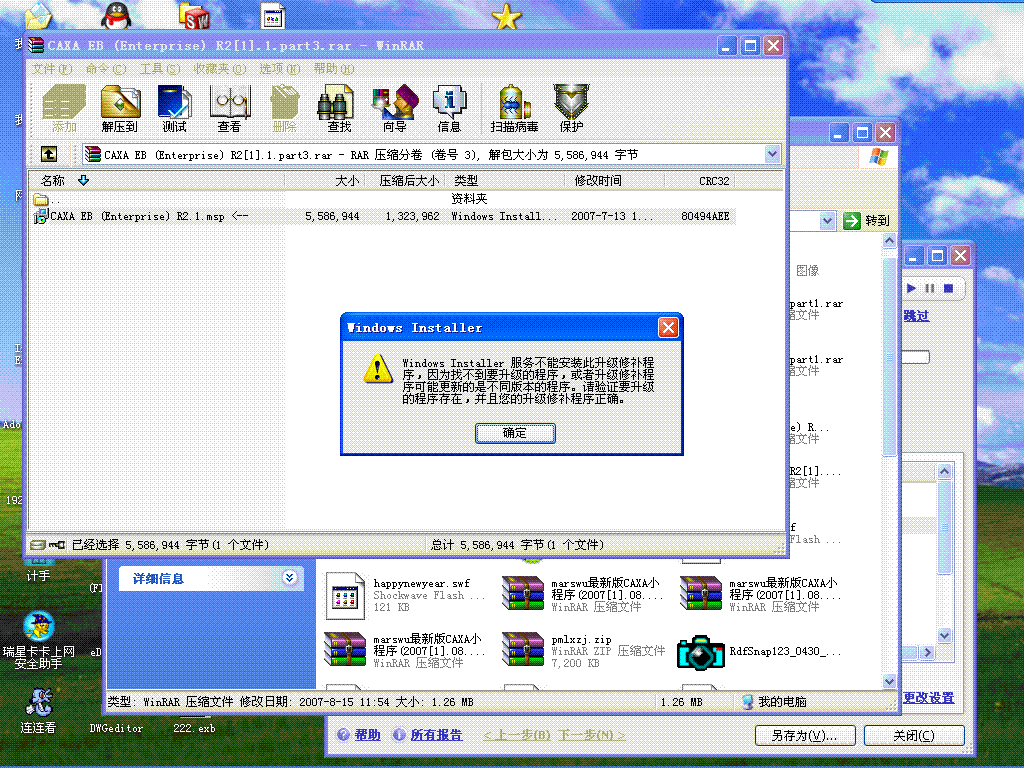Open the 文件 (File) menu in WinRAR

(52, 69)
